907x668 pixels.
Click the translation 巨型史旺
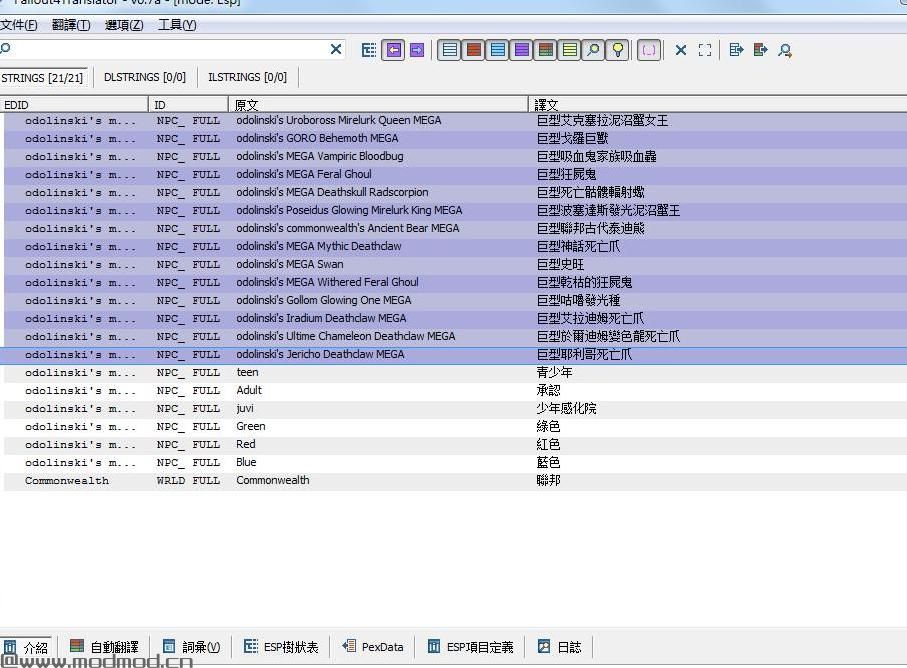(560, 264)
